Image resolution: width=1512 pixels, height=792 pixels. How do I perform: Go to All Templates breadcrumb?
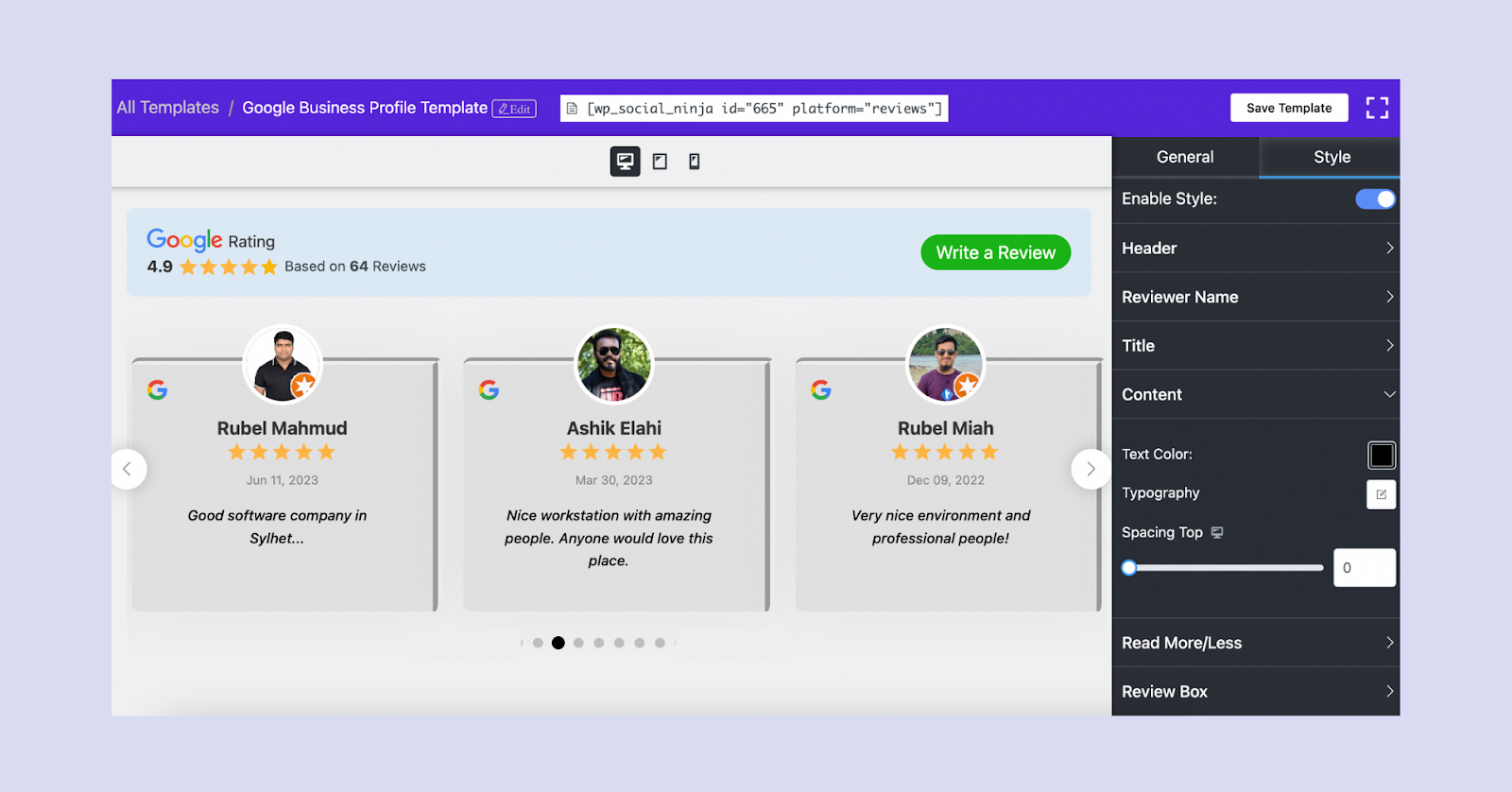point(167,108)
